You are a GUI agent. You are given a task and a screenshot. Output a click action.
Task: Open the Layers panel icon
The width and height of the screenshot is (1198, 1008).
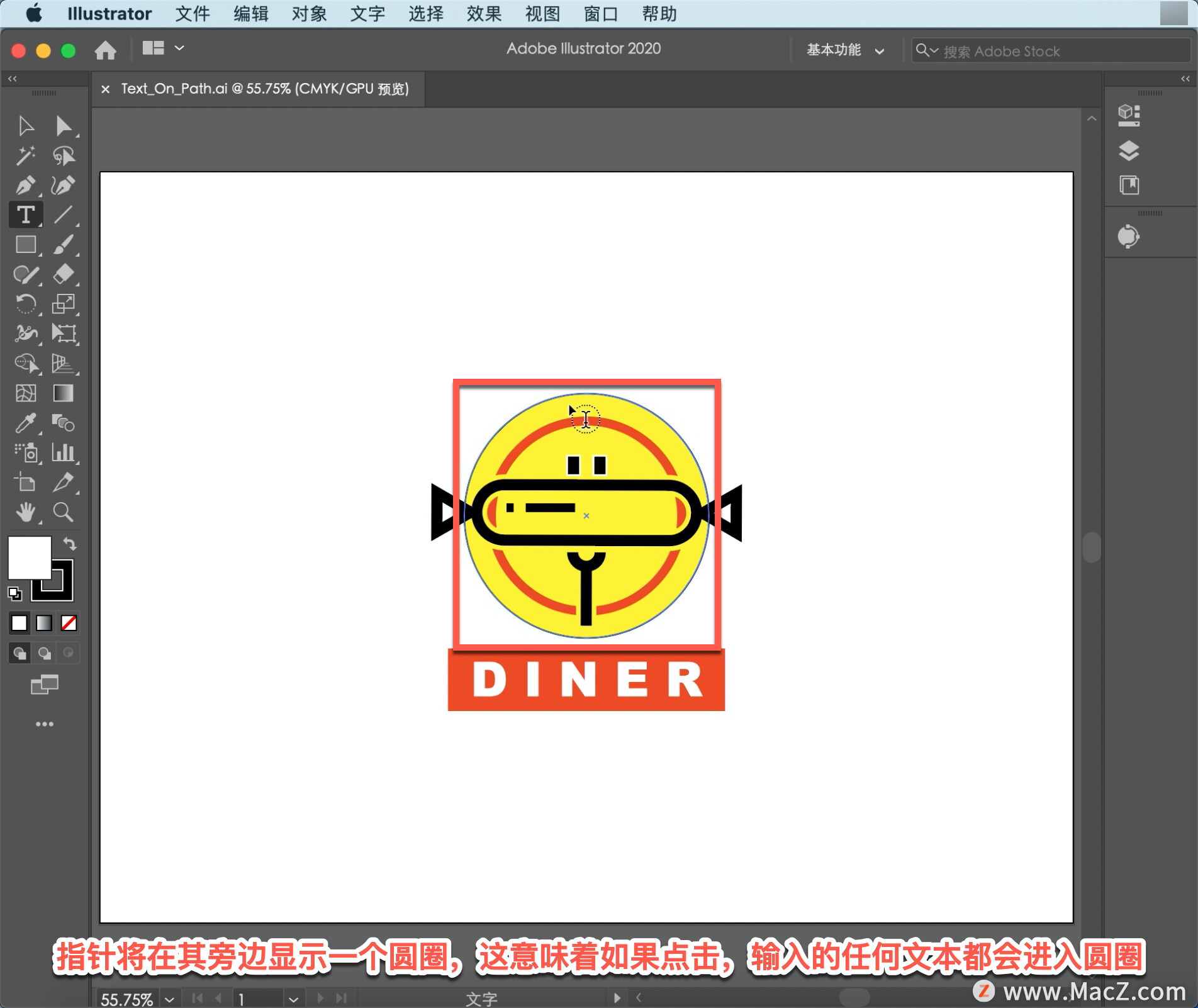(1129, 151)
